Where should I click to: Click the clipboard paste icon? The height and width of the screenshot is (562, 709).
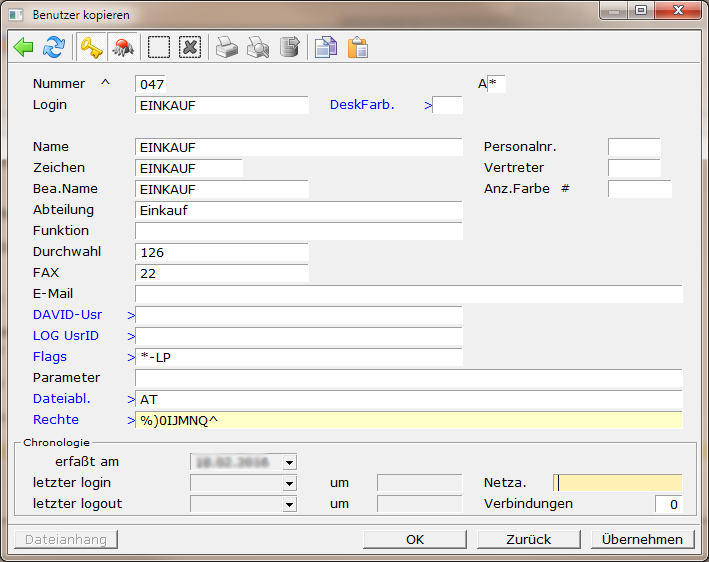pyautogui.click(x=357, y=47)
